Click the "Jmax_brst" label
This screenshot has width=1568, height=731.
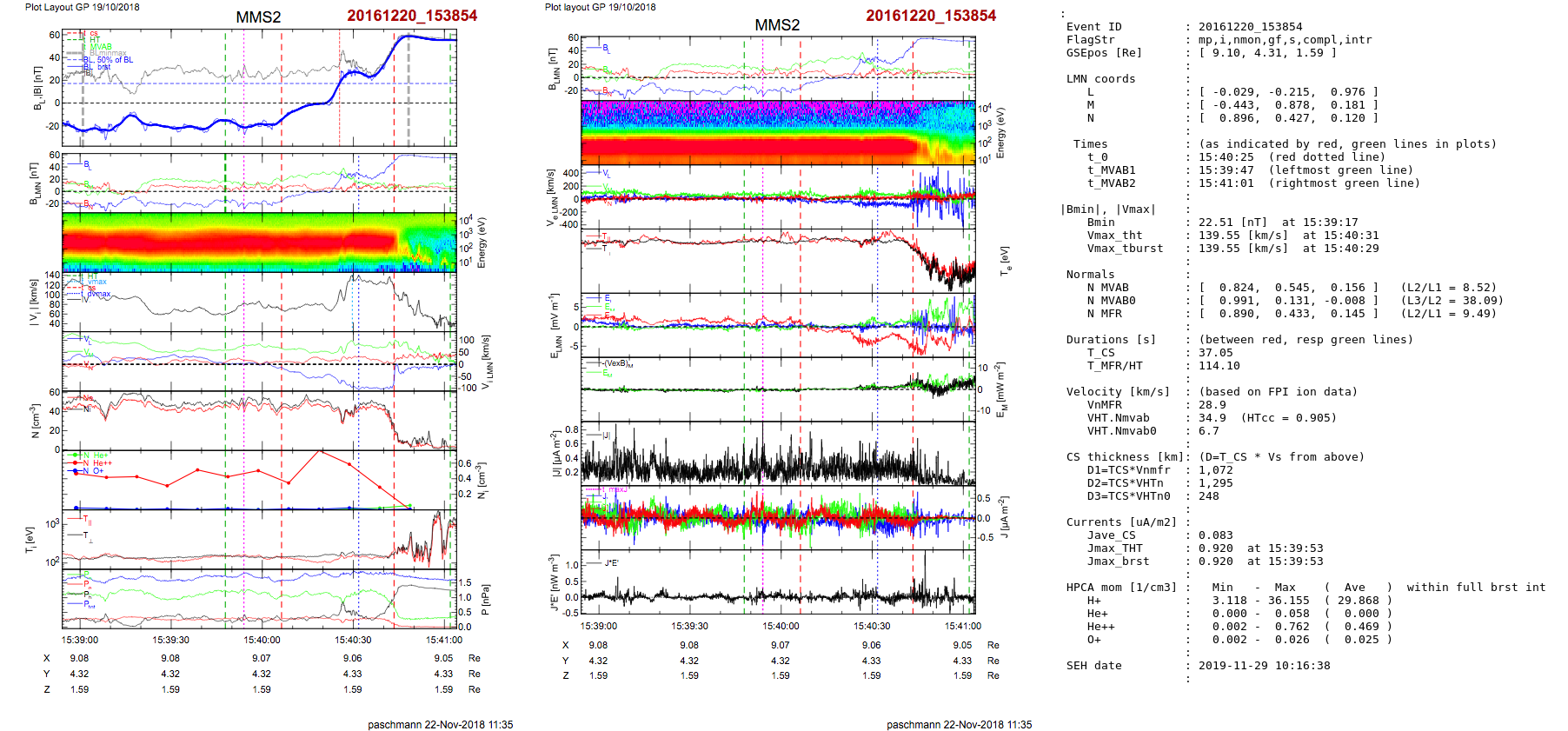1118,562
